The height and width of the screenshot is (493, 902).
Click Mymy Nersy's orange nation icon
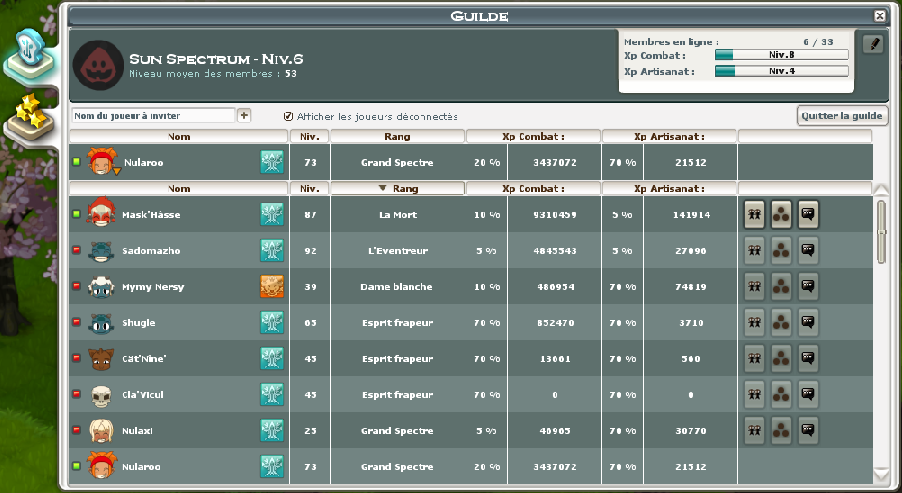coord(272,287)
